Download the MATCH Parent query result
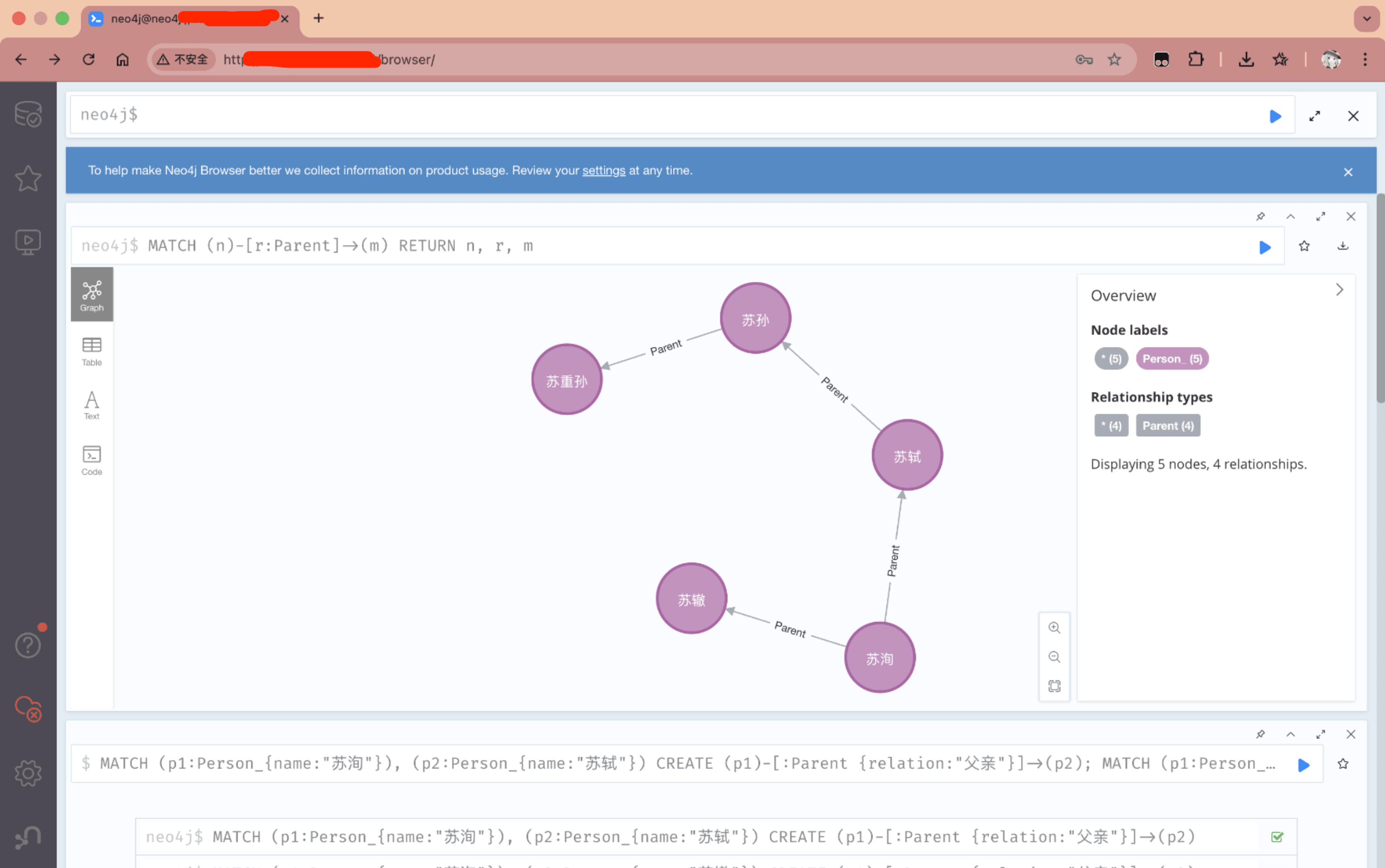 (x=1343, y=246)
